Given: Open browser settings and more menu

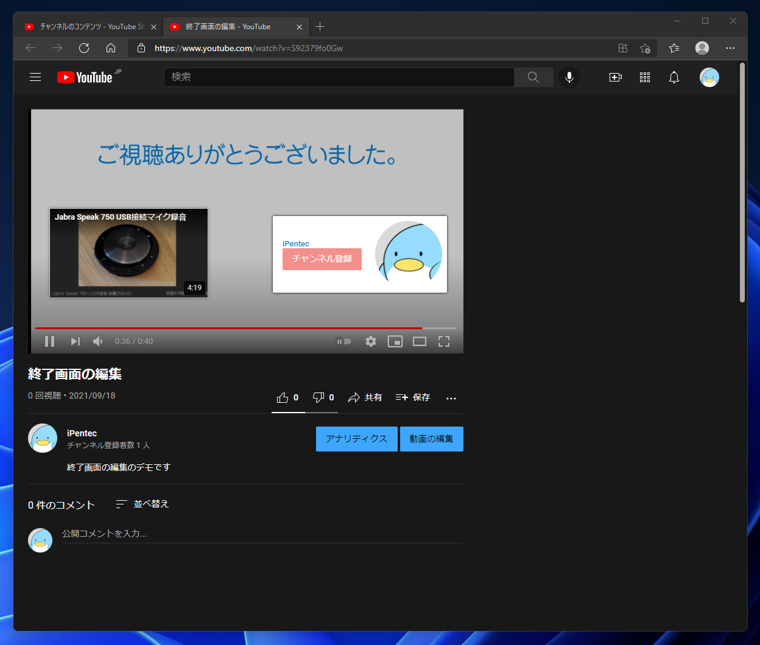Looking at the screenshot, I should 730,48.
